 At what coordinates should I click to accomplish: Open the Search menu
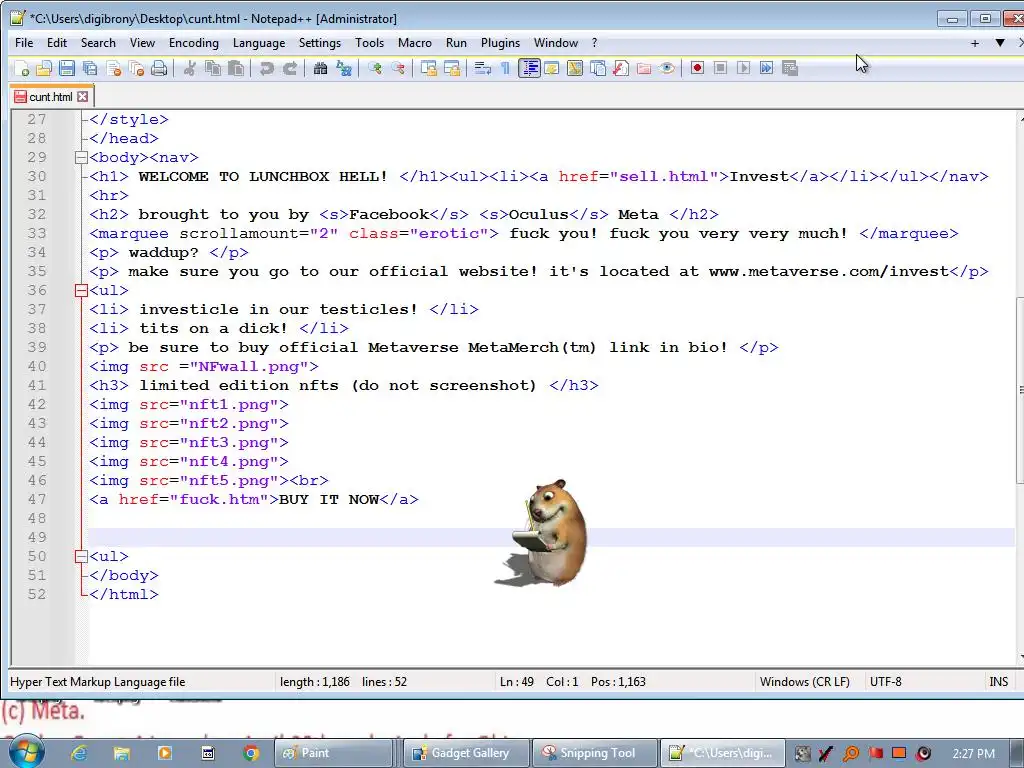click(x=98, y=43)
